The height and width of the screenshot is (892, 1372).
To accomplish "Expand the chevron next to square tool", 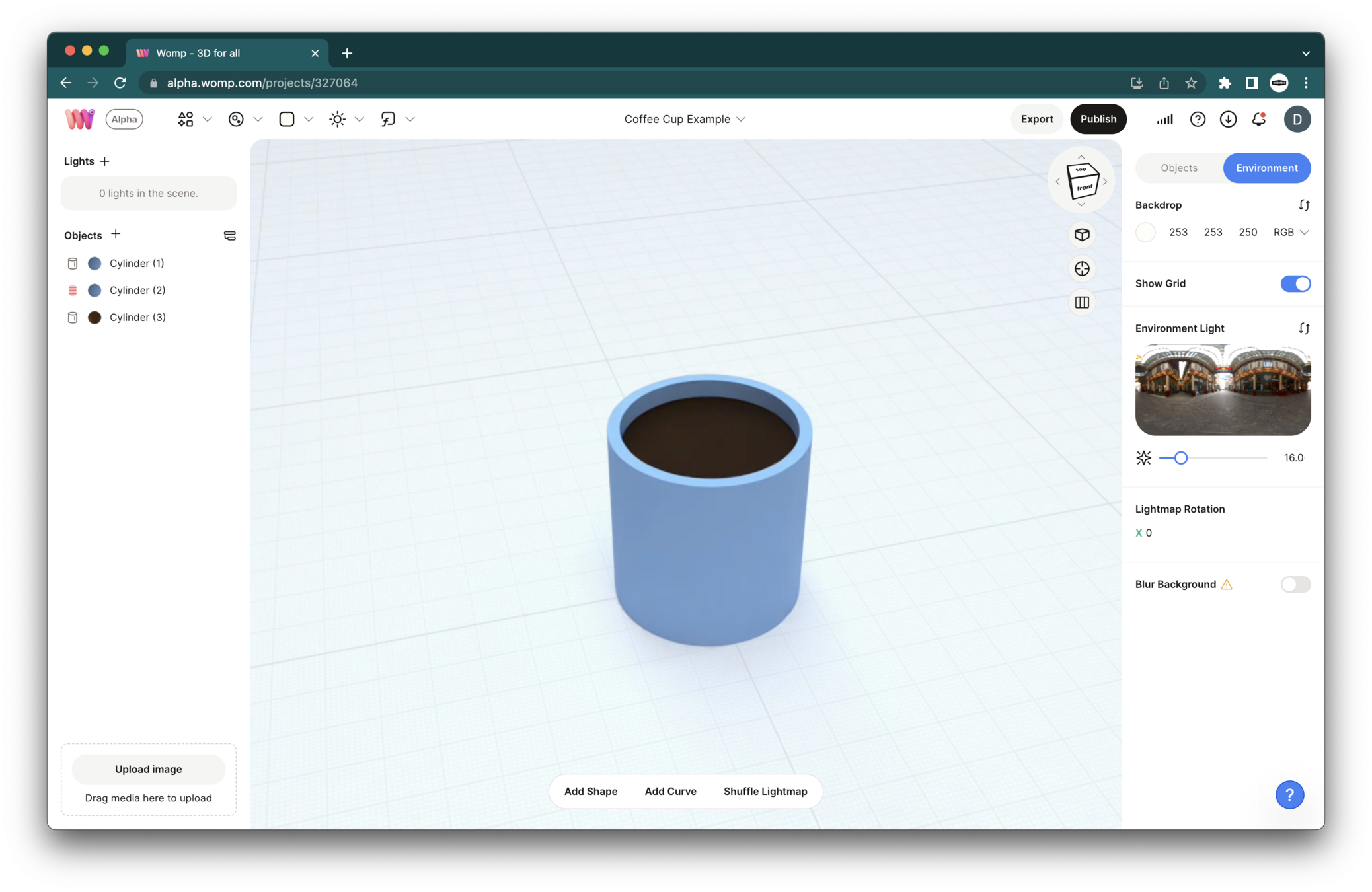I will click(309, 119).
